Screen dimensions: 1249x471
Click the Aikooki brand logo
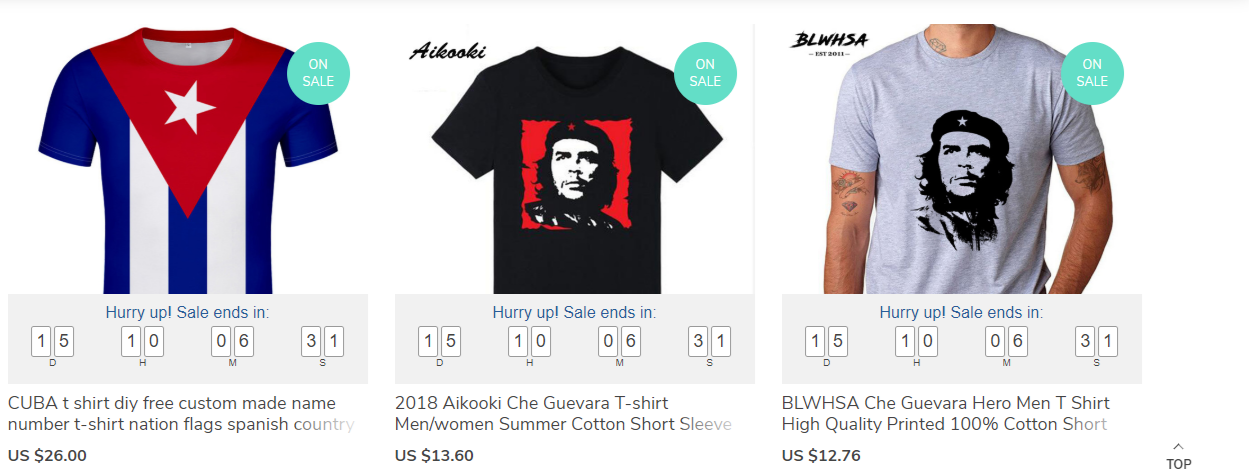(447, 50)
